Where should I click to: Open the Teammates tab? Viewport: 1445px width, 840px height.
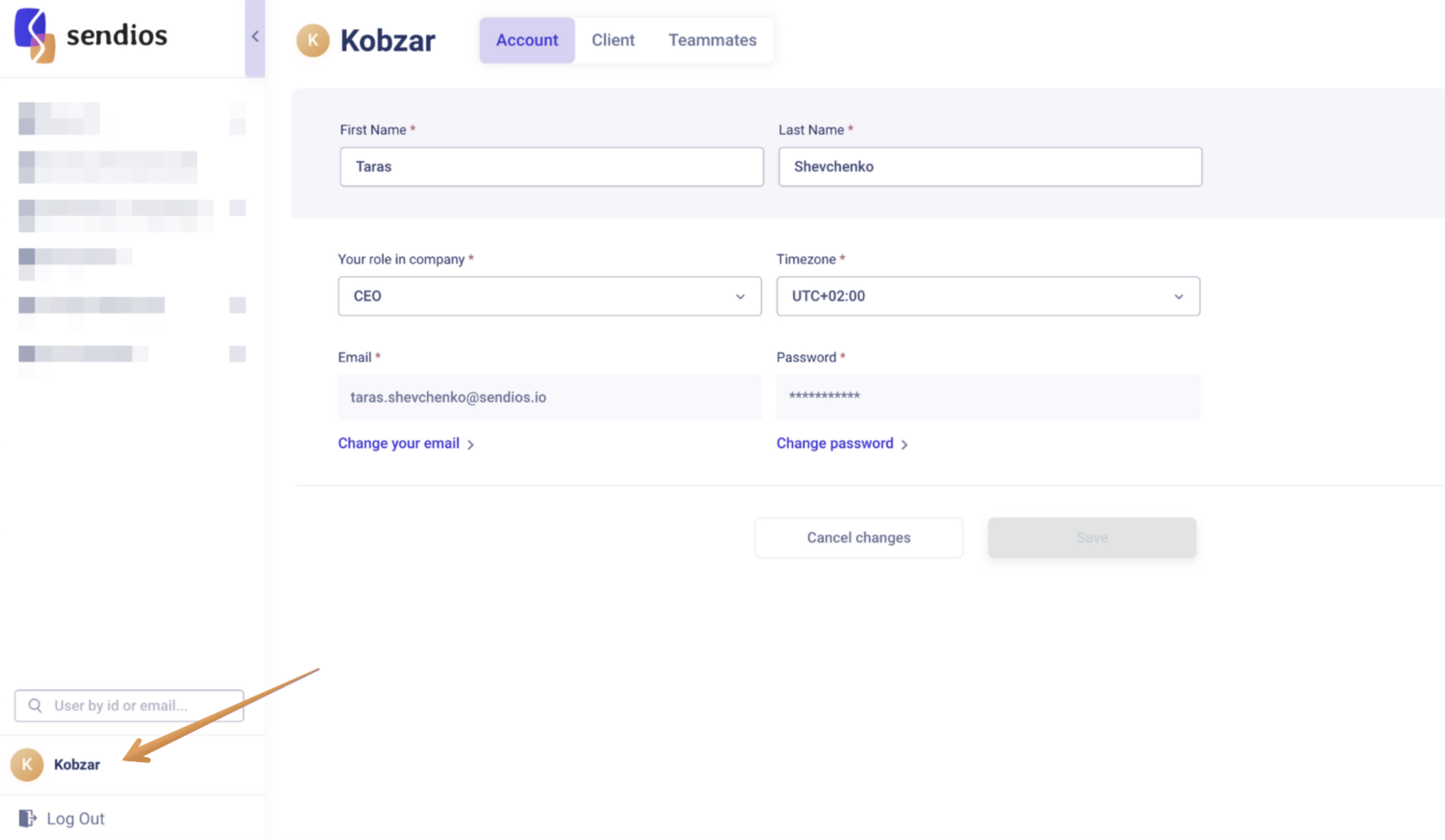[x=712, y=40]
